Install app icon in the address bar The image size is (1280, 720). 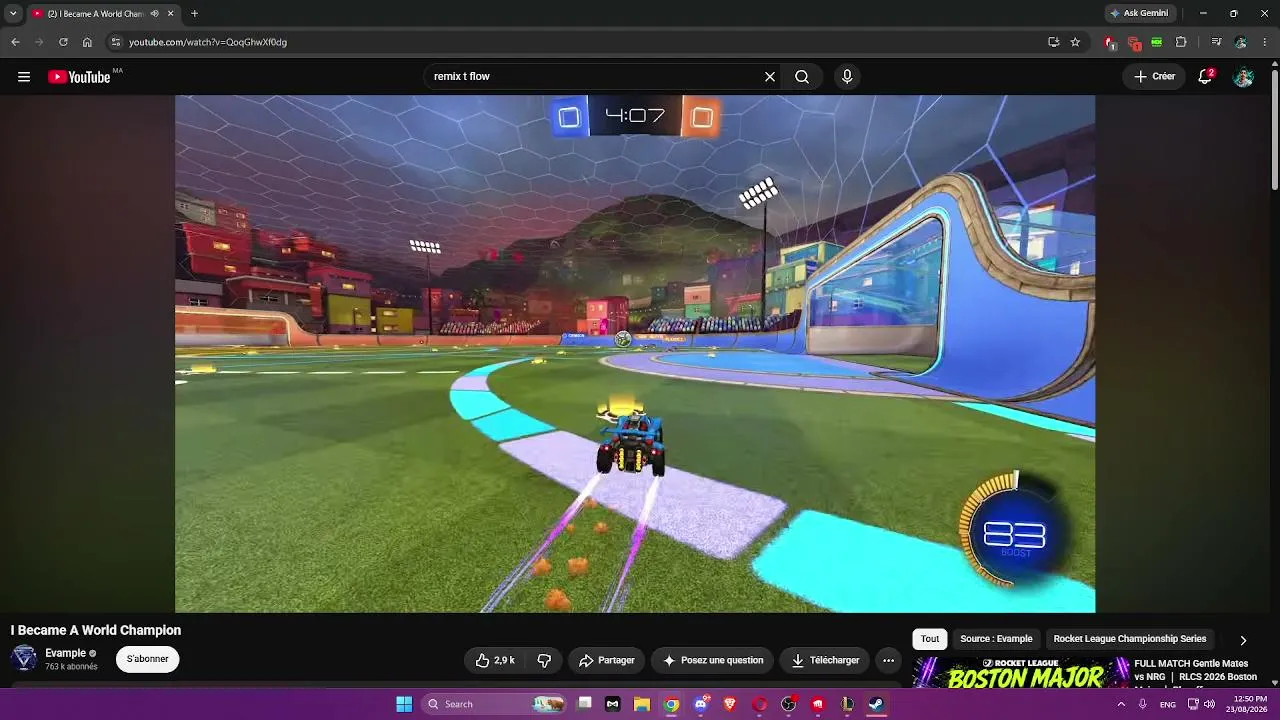[x=1053, y=42]
